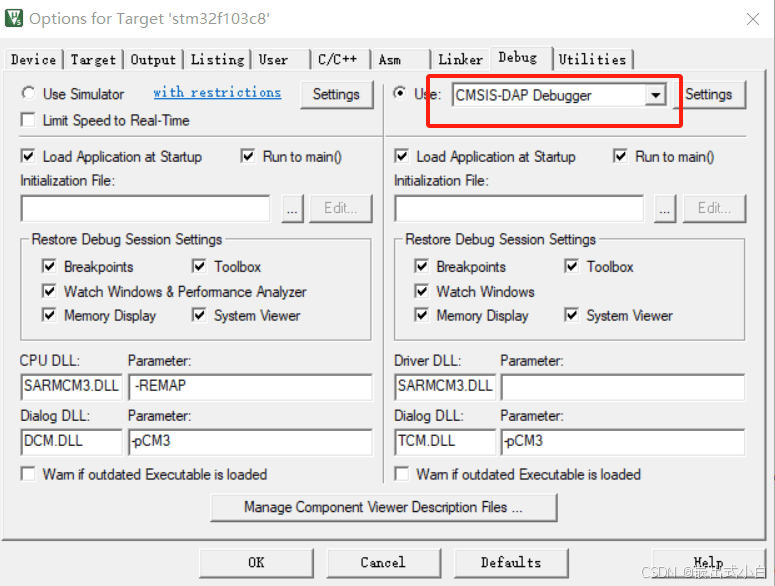Browse simulator initialization file with '...' button
775x586 pixels.
coord(293,209)
